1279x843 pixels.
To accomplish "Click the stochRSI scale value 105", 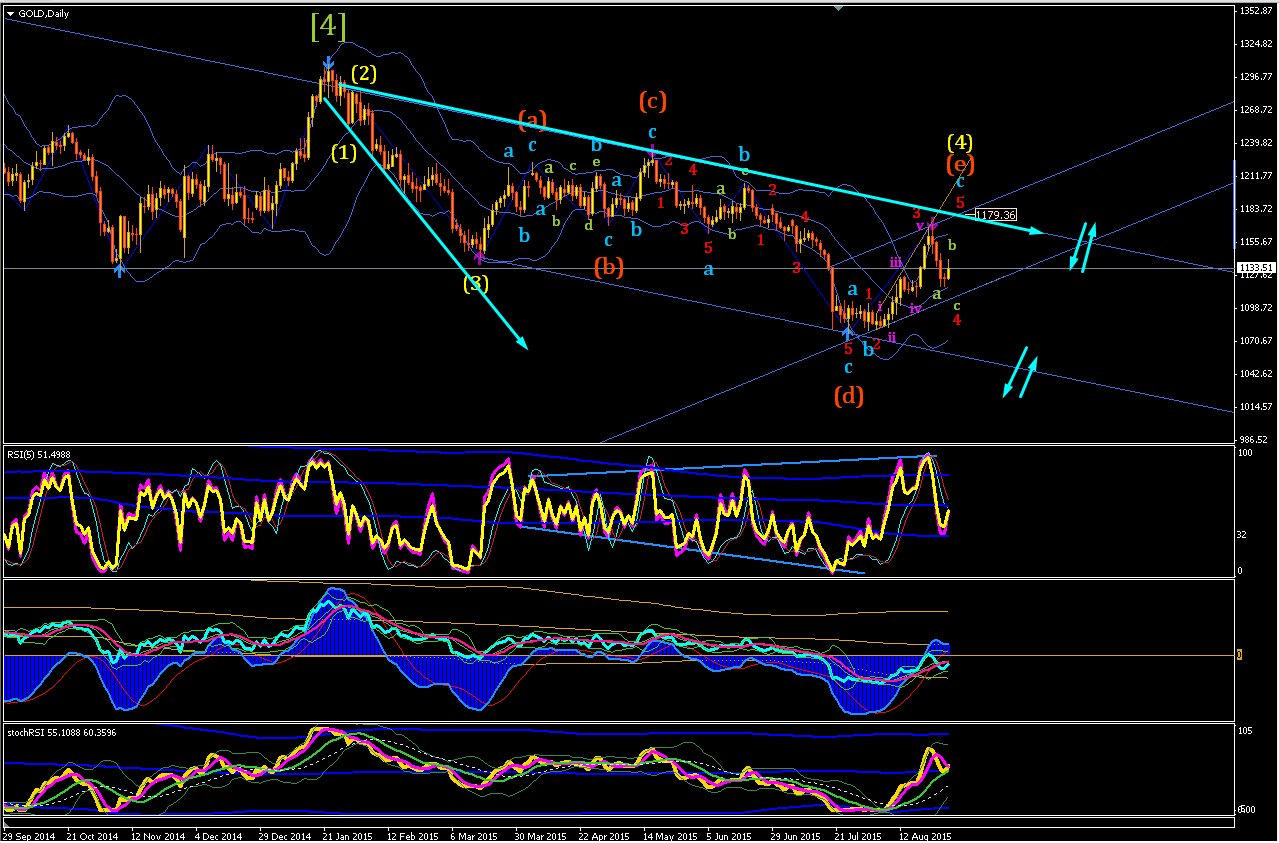I will (1245, 732).
